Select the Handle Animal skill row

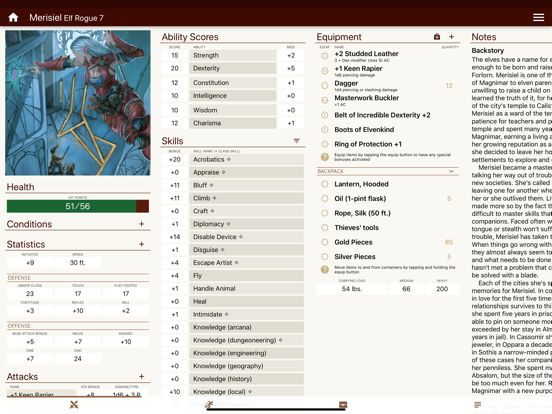click(x=233, y=289)
